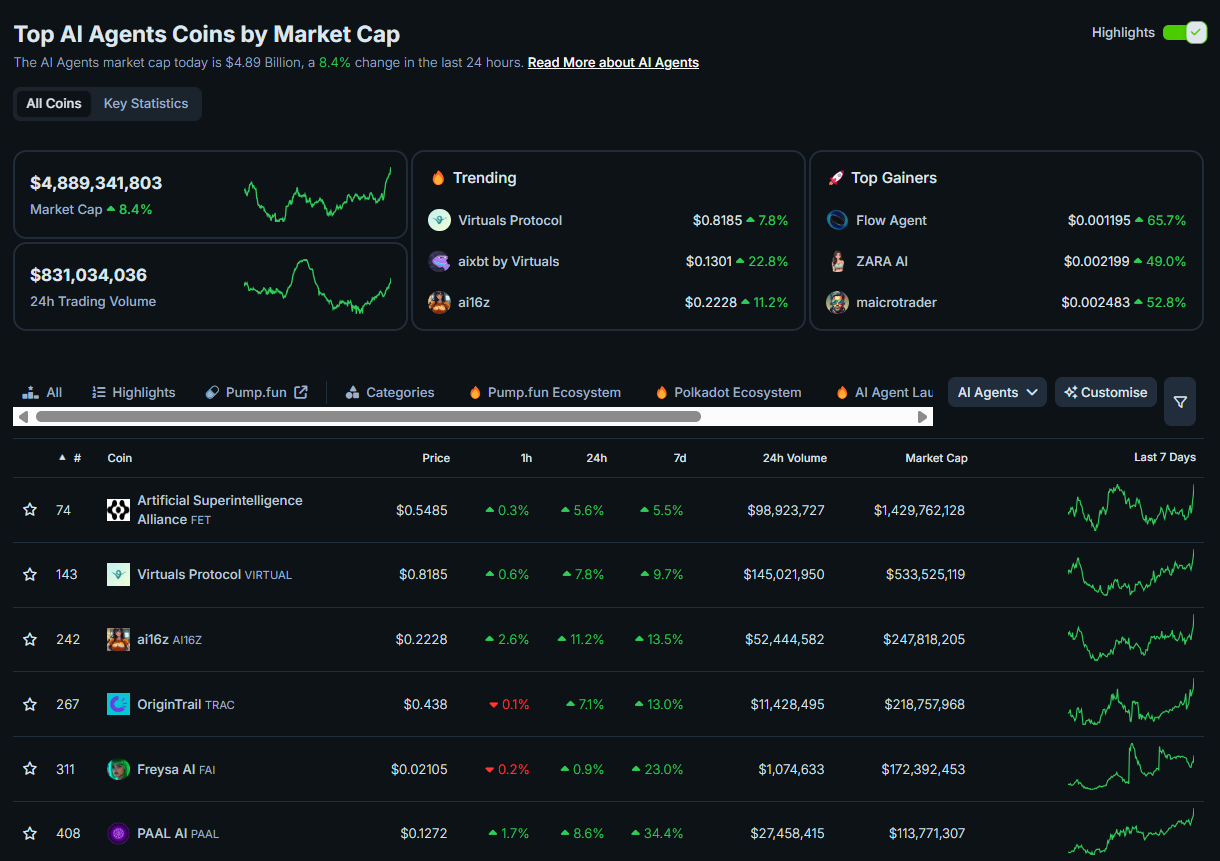The height and width of the screenshot is (861, 1220).
Task: Open Freysa AI 7-day sparkline chart
Action: tap(1131, 768)
